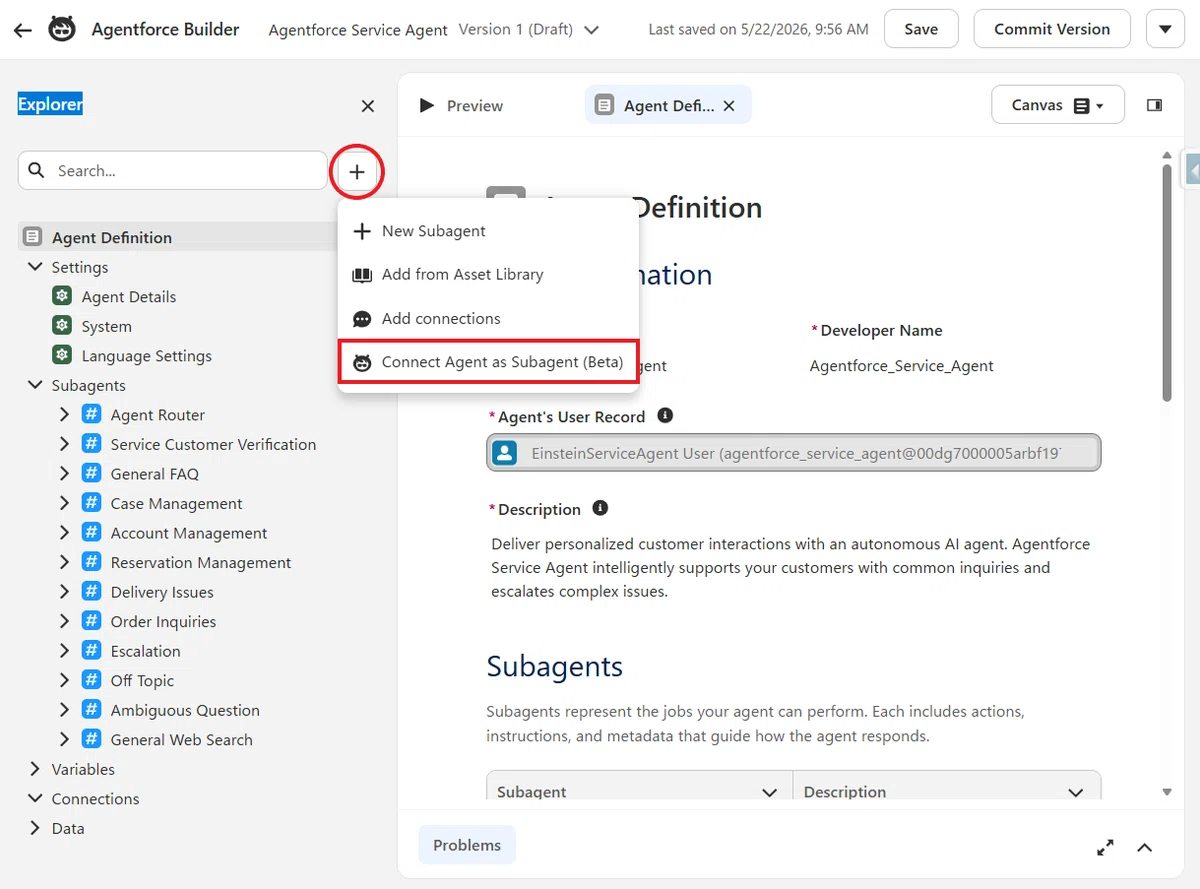The width and height of the screenshot is (1200, 889).
Task: Open the Description column header dropdown
Action: [1076, 792]
